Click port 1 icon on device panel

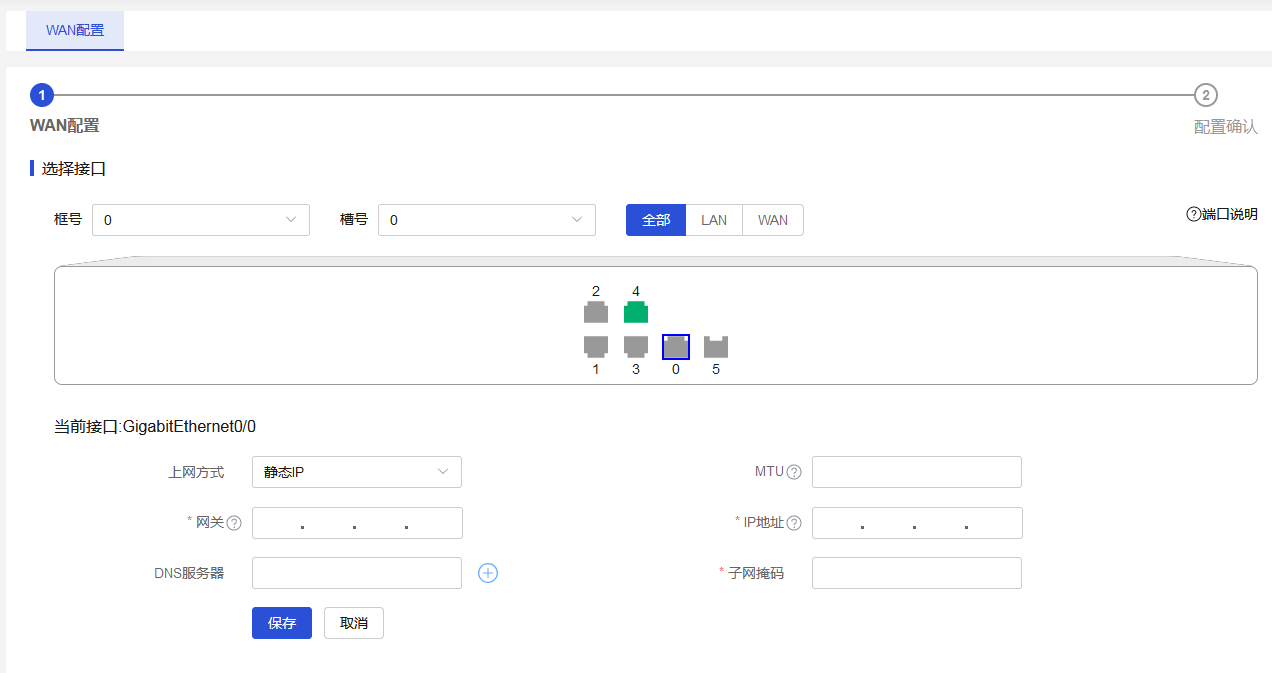pyautogui.click(x=596, y=346)
